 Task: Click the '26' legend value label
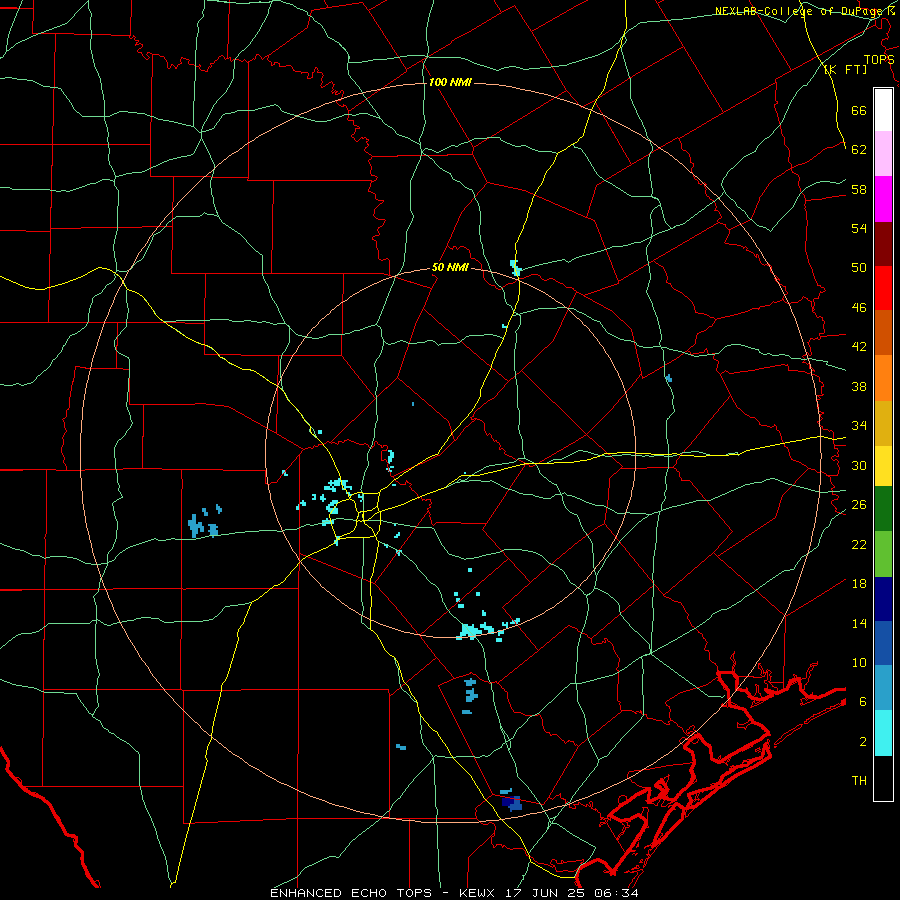point(859,505)
